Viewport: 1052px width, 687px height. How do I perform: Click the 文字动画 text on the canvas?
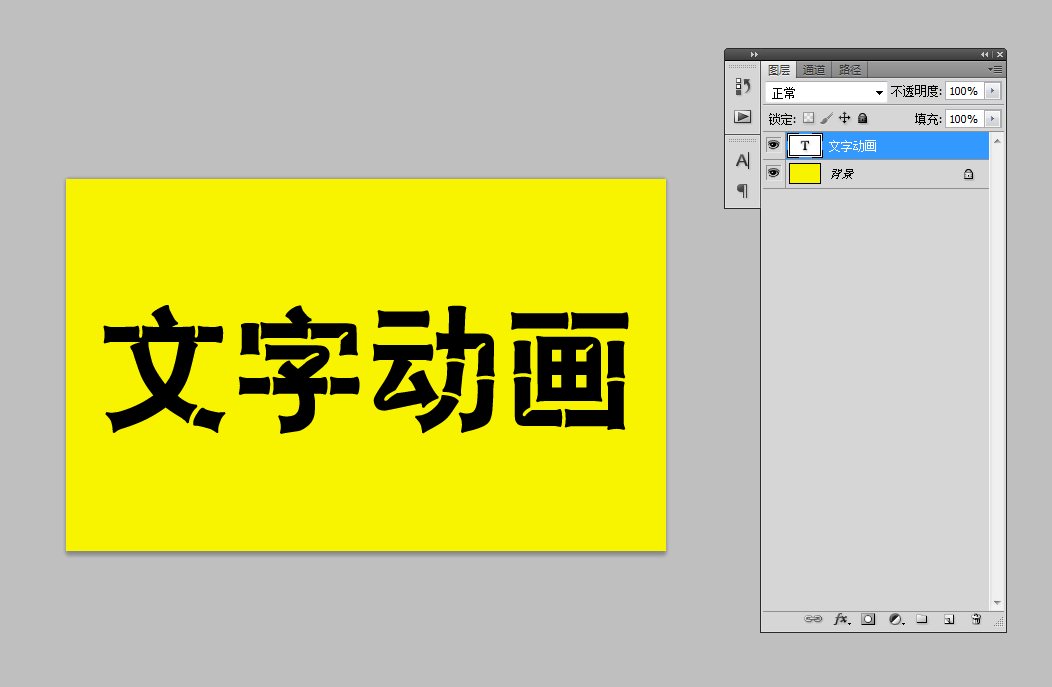(x=366, y=368)
